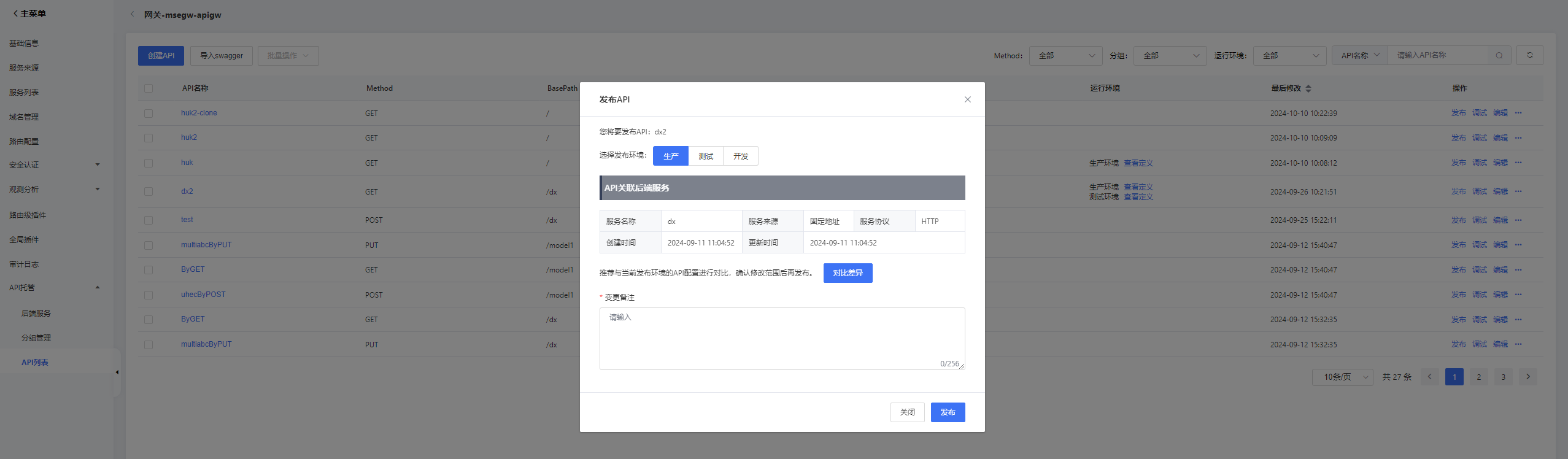Go to next page arrow in pagination
Image resolution: width=1568 pixels, height=459 pixels.
tap(1528, 377)
